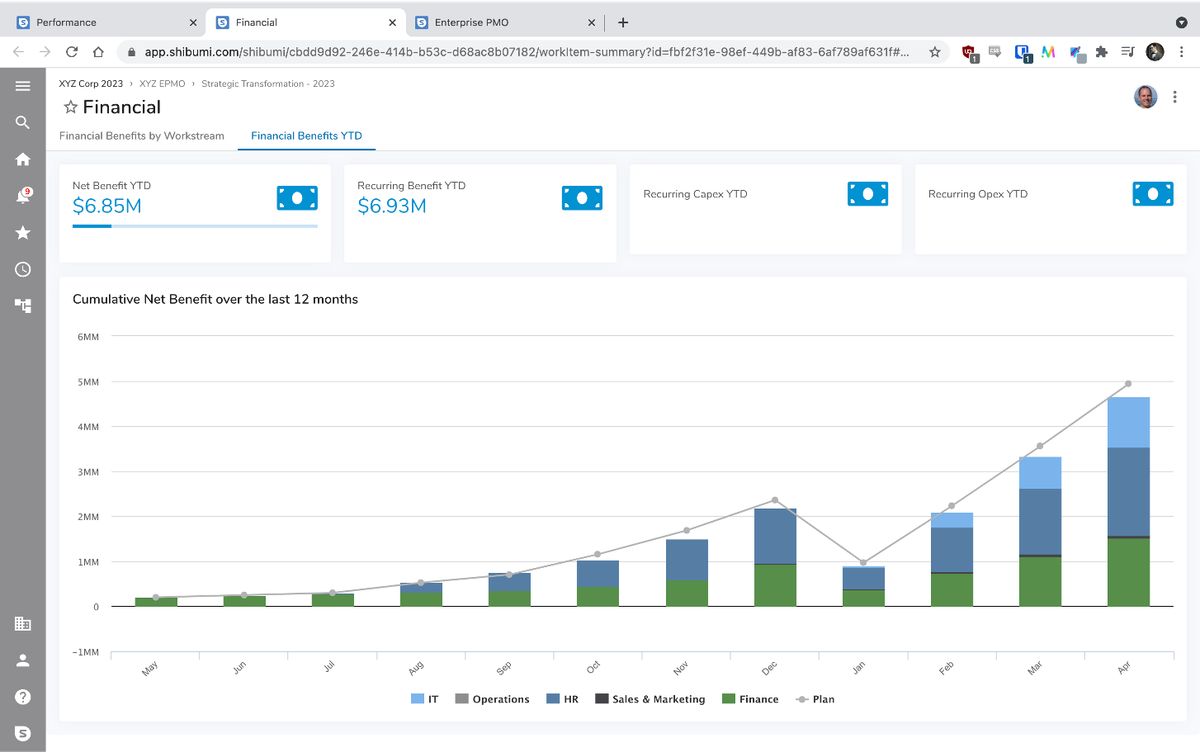
Task: Open recent items with the clock icon
Action: pos(23,268)
